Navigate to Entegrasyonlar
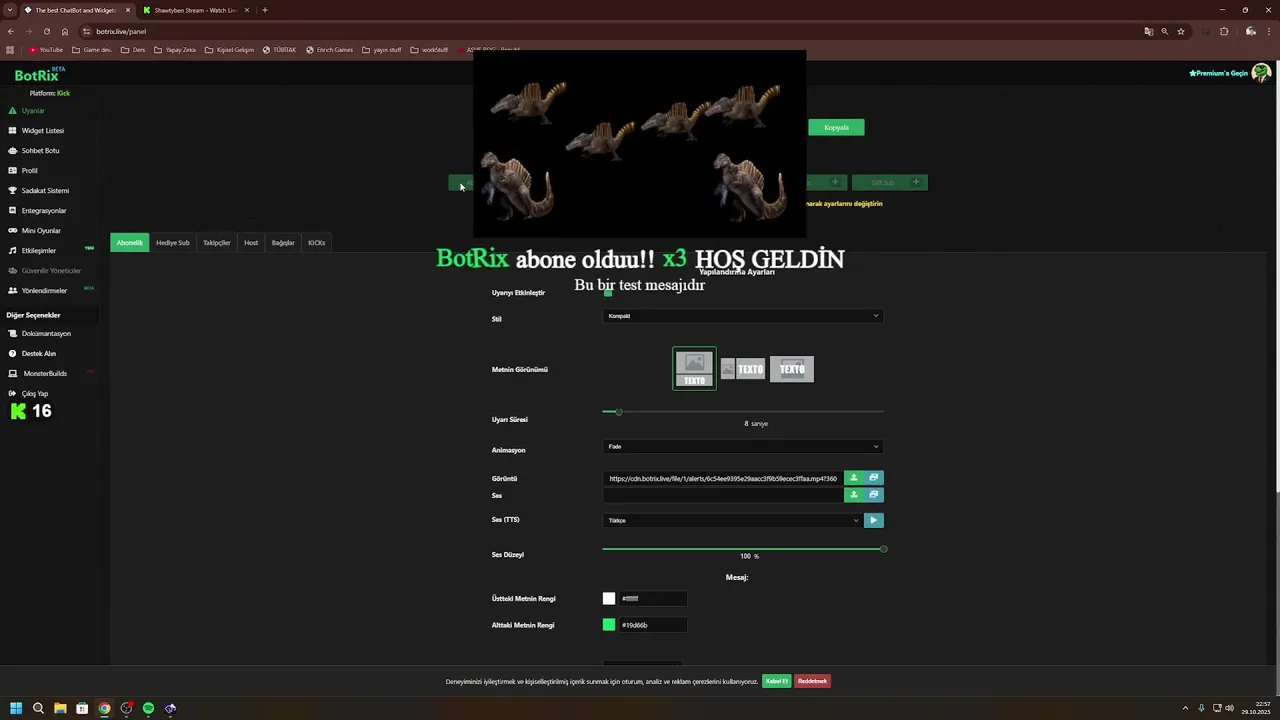This screenshot has height=720, width=1280. 44,211
